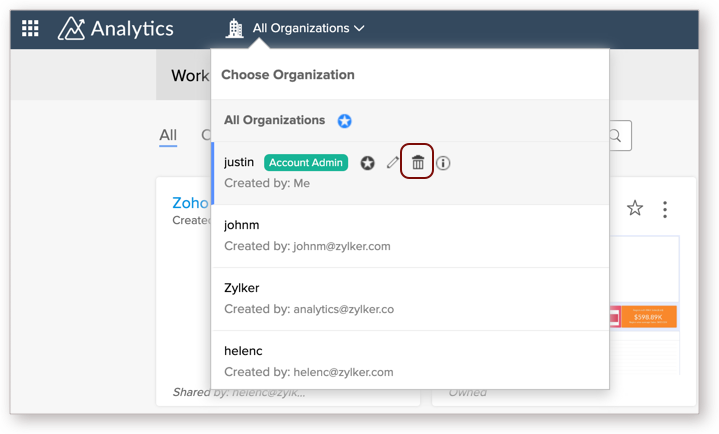Choose All Organizations in the list
The height and width of the screenshot is (434, 719).
coord(411,121)
